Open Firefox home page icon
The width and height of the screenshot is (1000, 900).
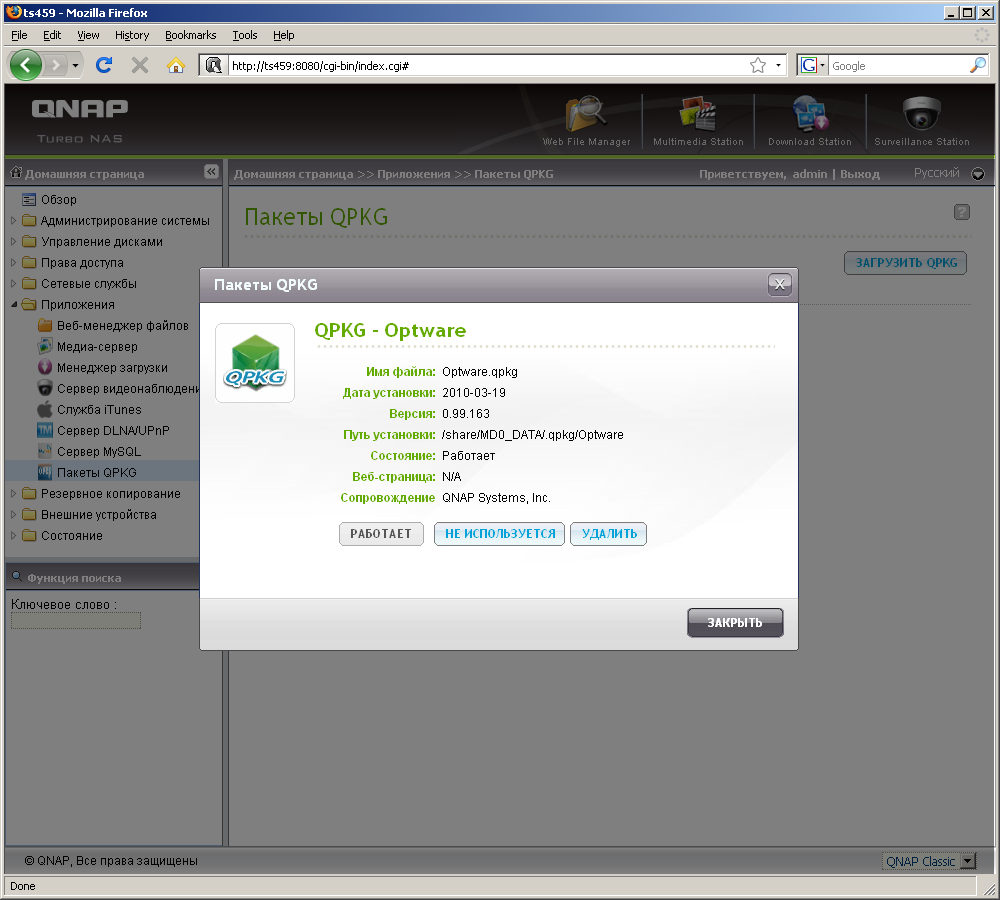tap(175, 65)
